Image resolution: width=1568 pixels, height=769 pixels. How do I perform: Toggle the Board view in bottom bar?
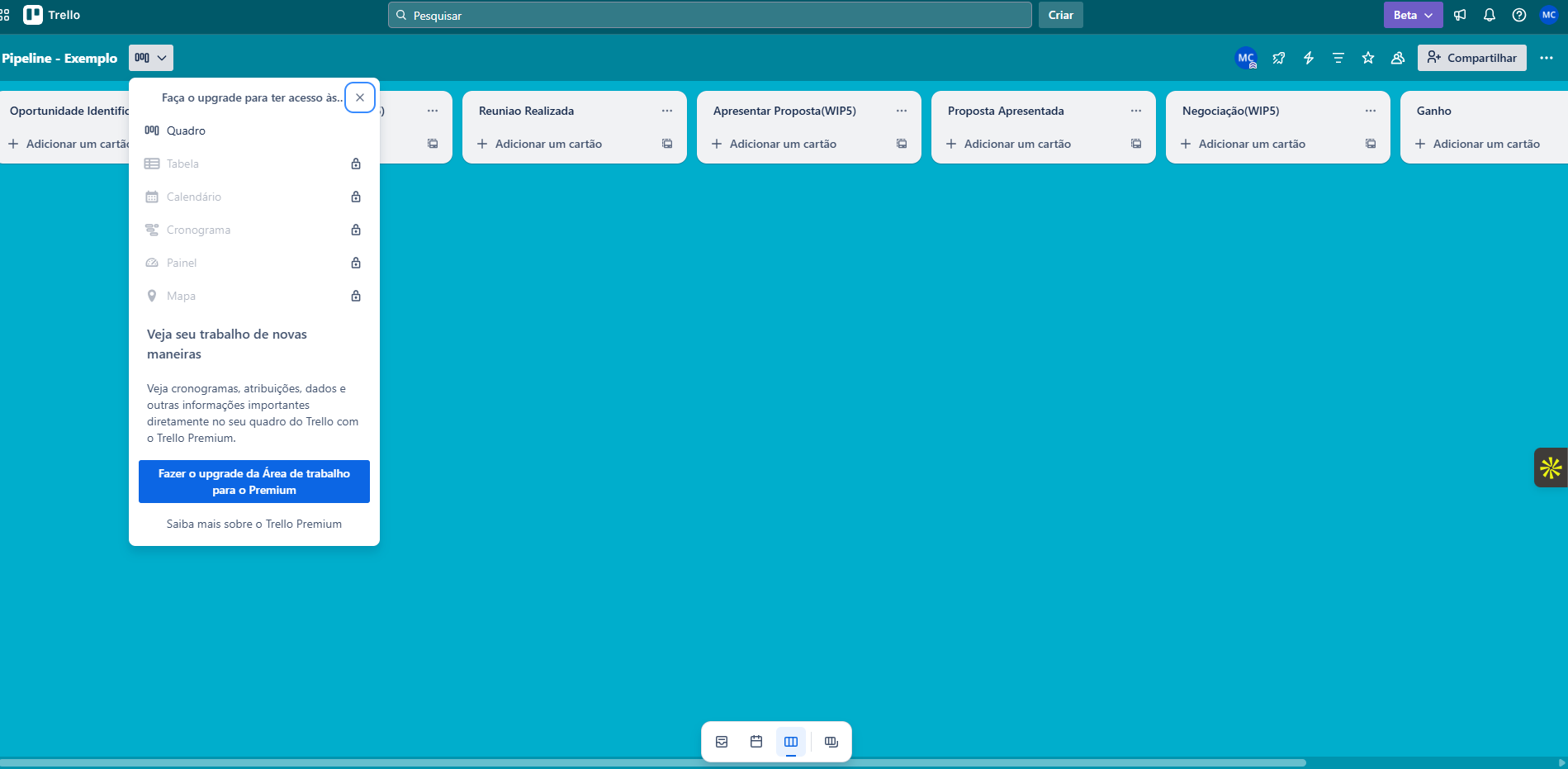791,742
